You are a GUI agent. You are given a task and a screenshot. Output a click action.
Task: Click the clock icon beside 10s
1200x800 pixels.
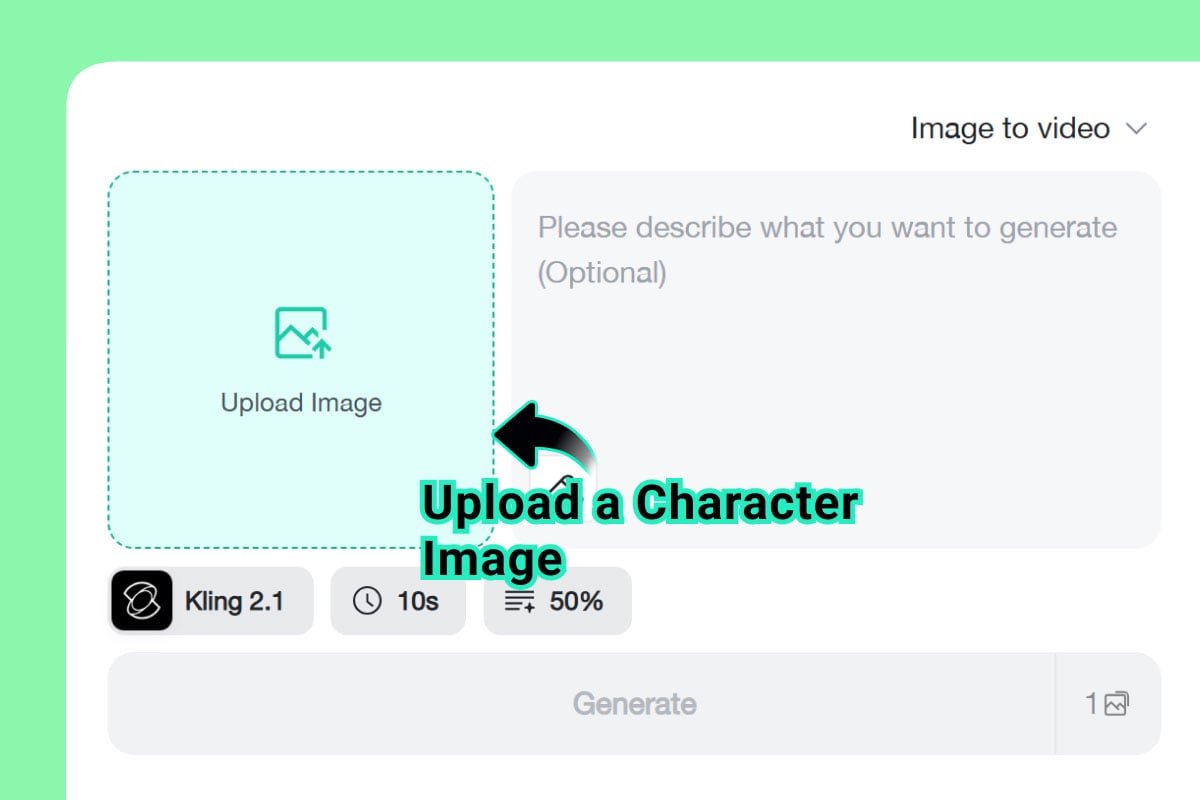(368, 601)
